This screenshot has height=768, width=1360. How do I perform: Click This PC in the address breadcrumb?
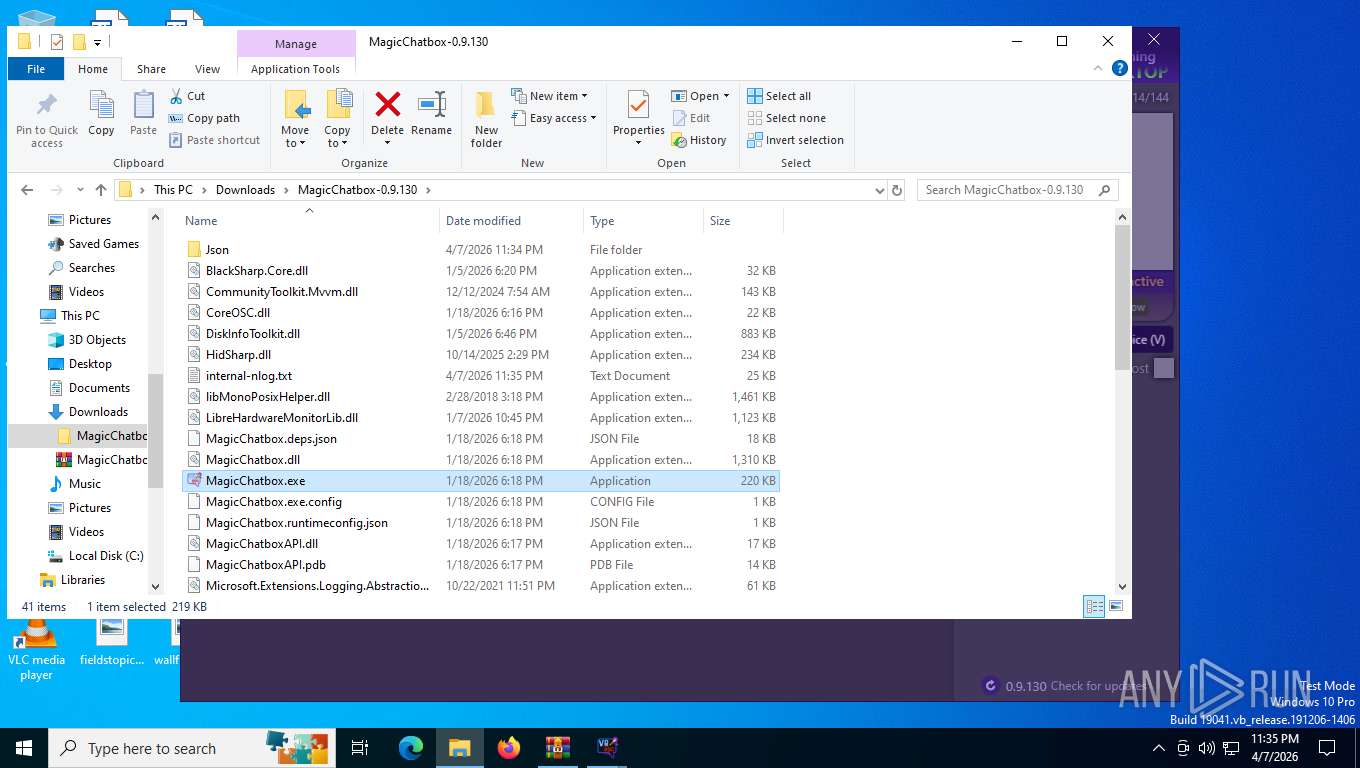point(173,190)
